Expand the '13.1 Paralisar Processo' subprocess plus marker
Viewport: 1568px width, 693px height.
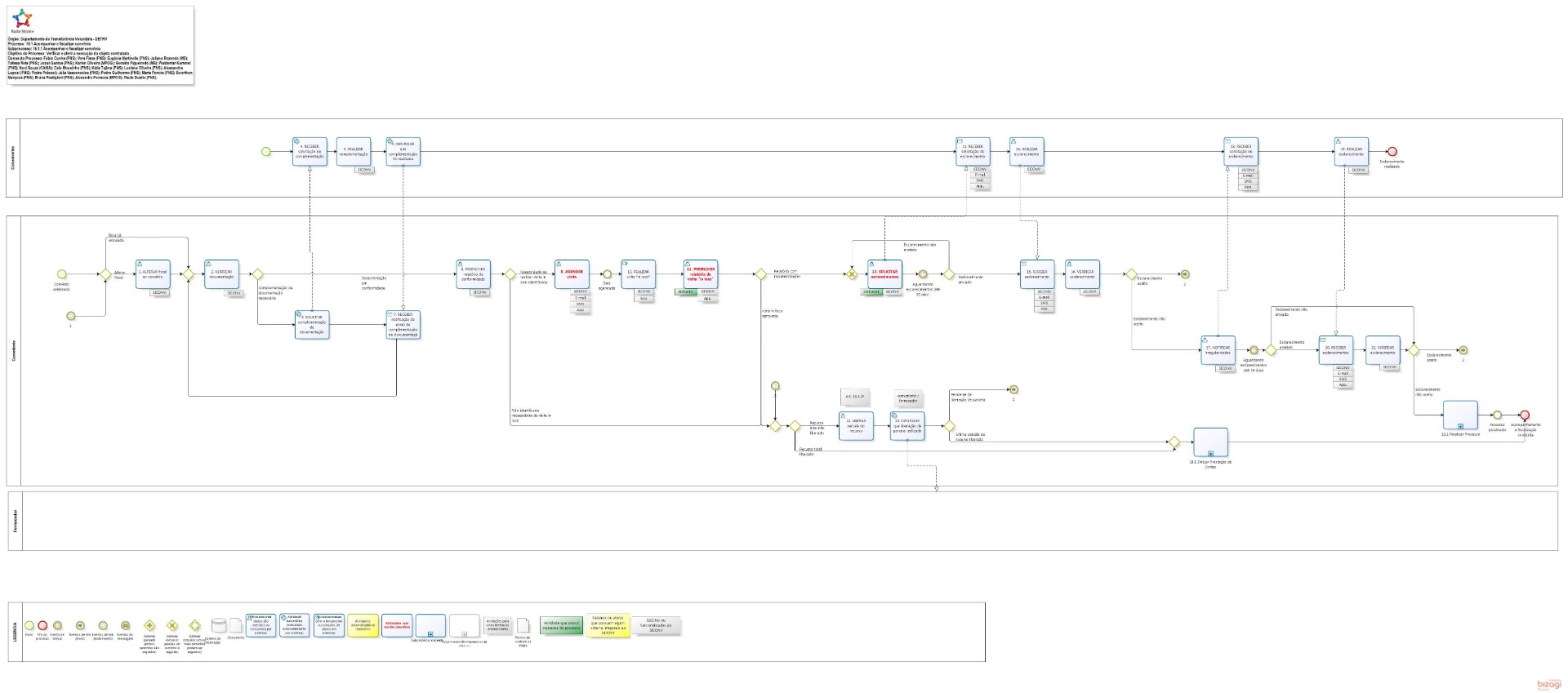click(1460, 427)
